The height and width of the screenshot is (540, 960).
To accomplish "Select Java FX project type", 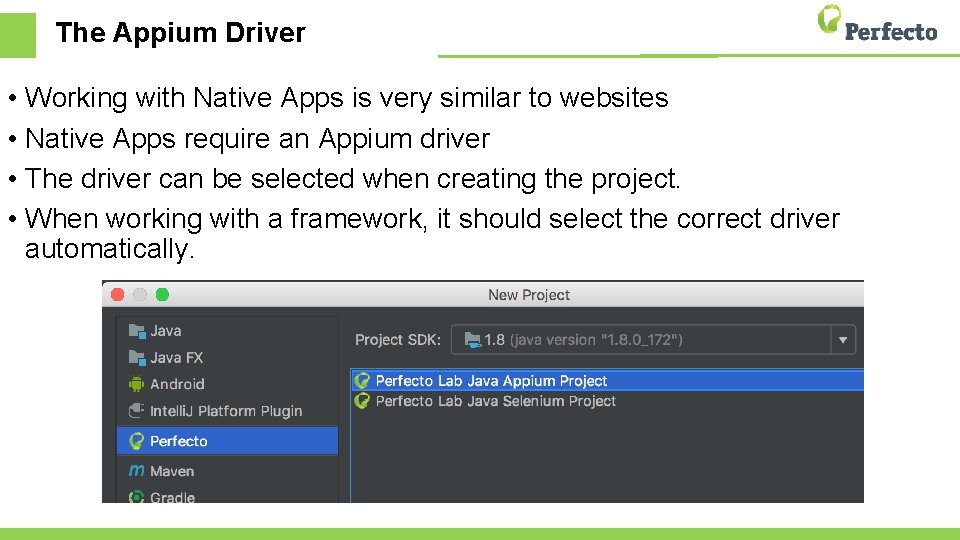I will [227, 358].
